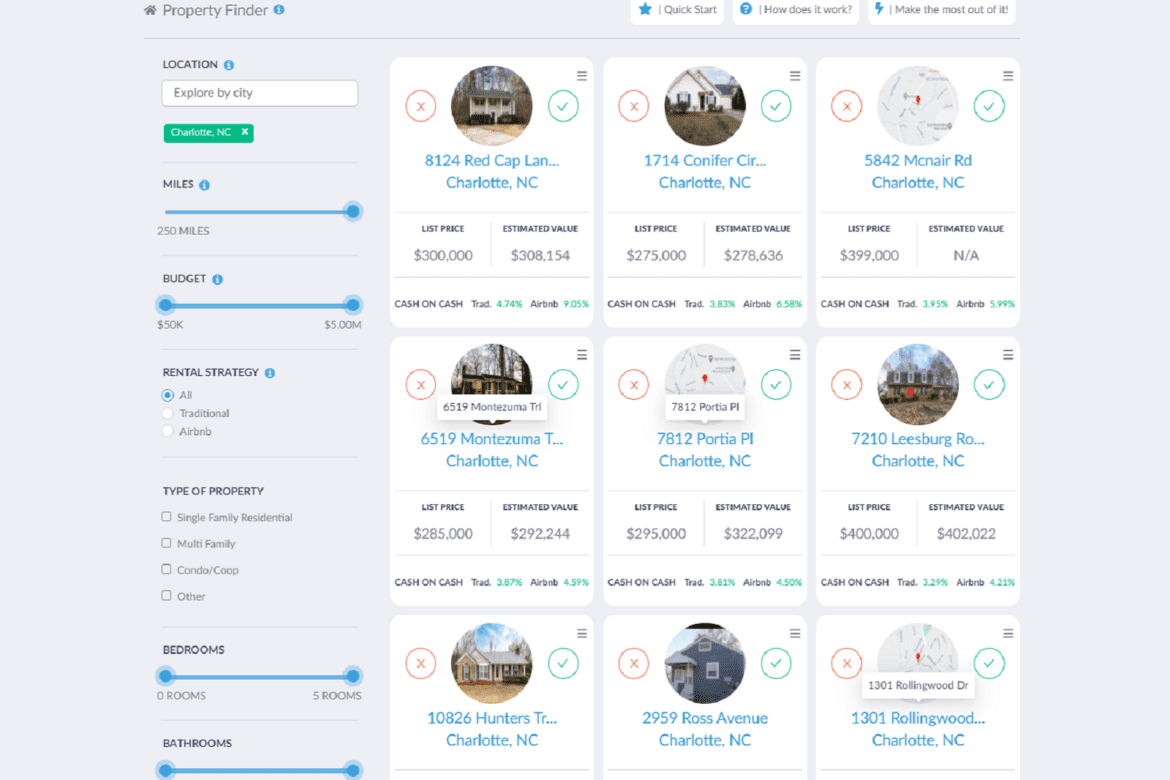
Task: Approve the 7210 Leesburg Road property
Action: [x=989, y=384]
